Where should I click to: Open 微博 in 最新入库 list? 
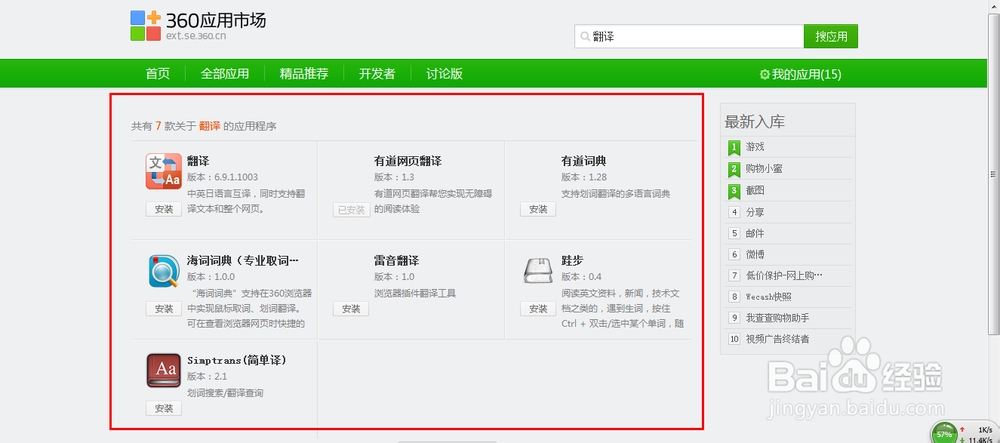point(755,254)
